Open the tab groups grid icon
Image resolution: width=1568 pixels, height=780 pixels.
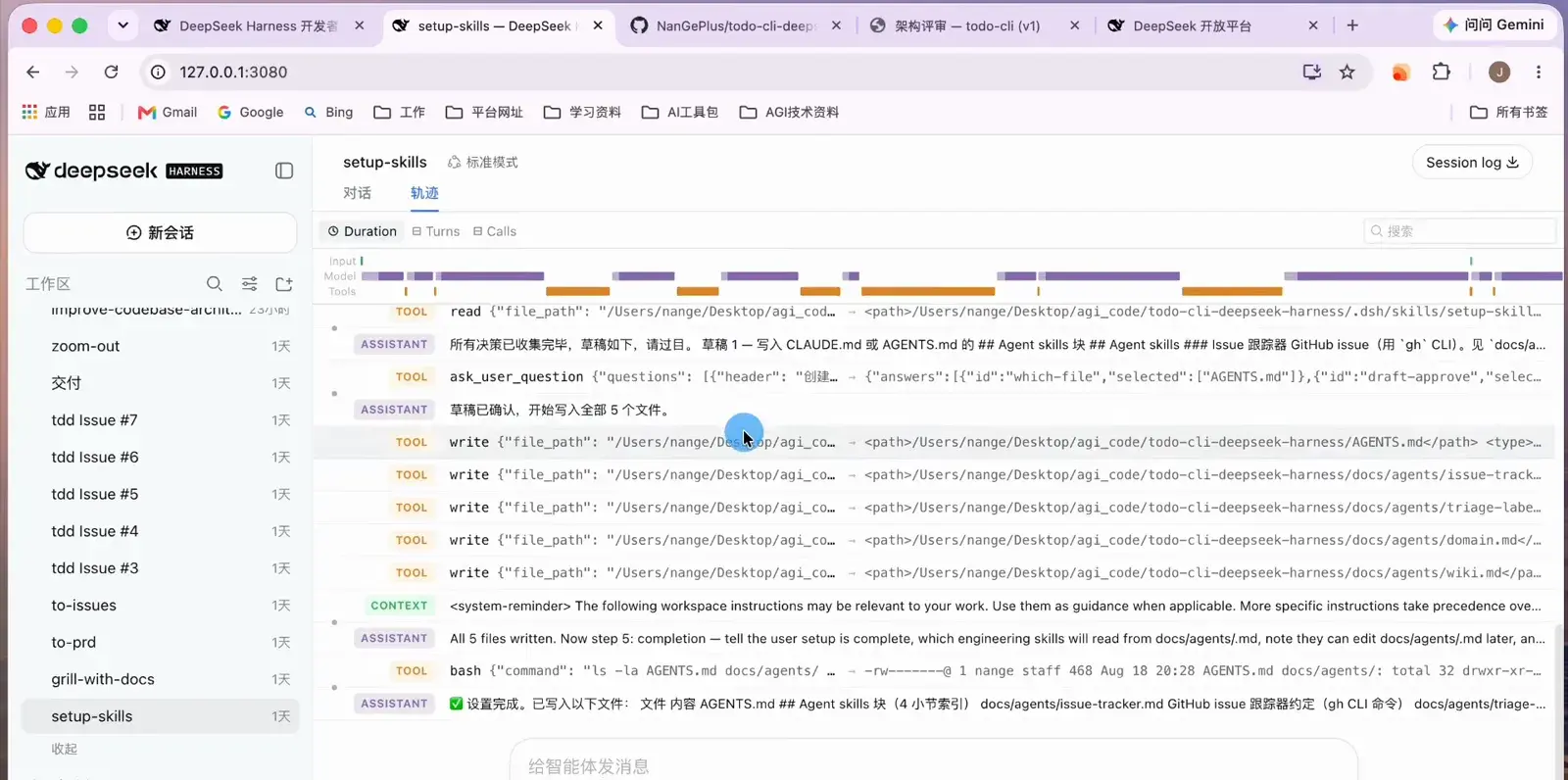96,112
